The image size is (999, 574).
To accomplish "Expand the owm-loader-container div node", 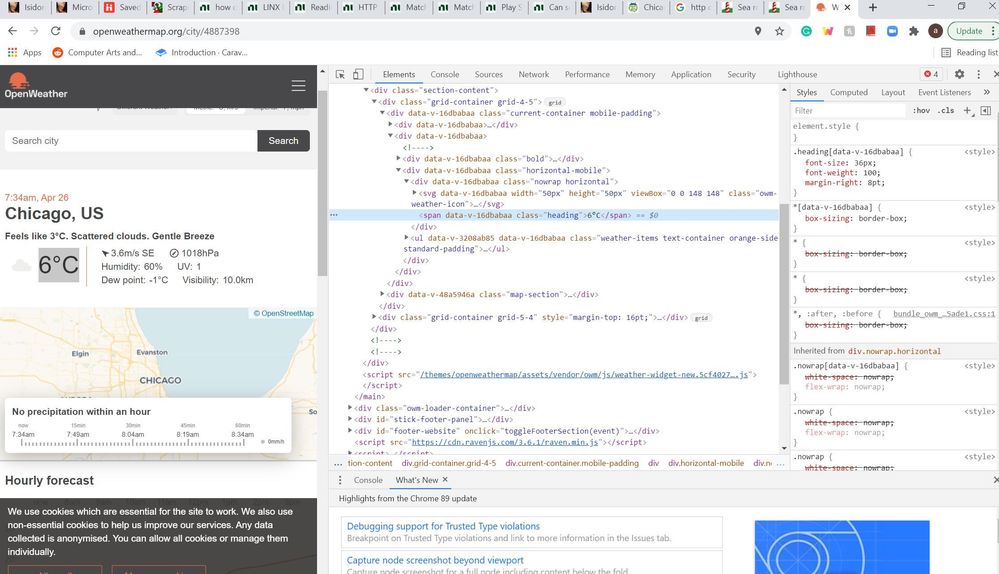I will 350,408.
